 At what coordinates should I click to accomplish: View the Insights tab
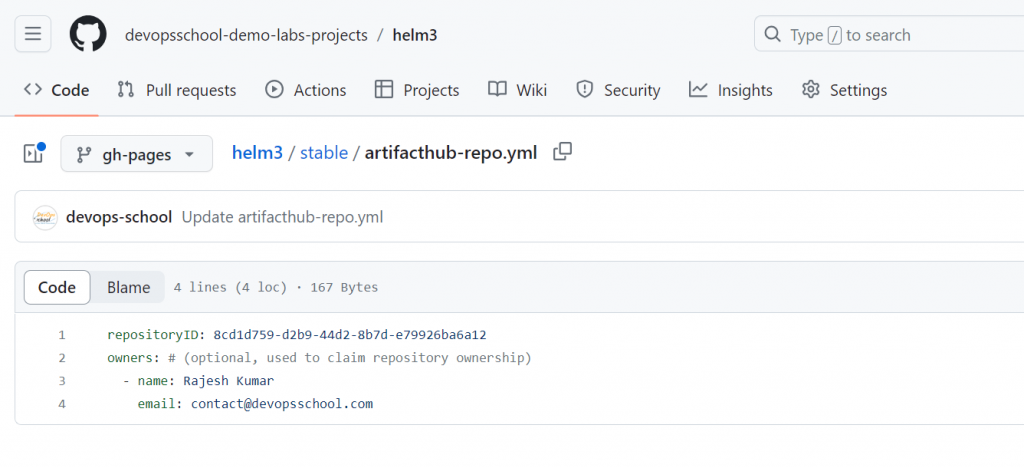(731, 90)
